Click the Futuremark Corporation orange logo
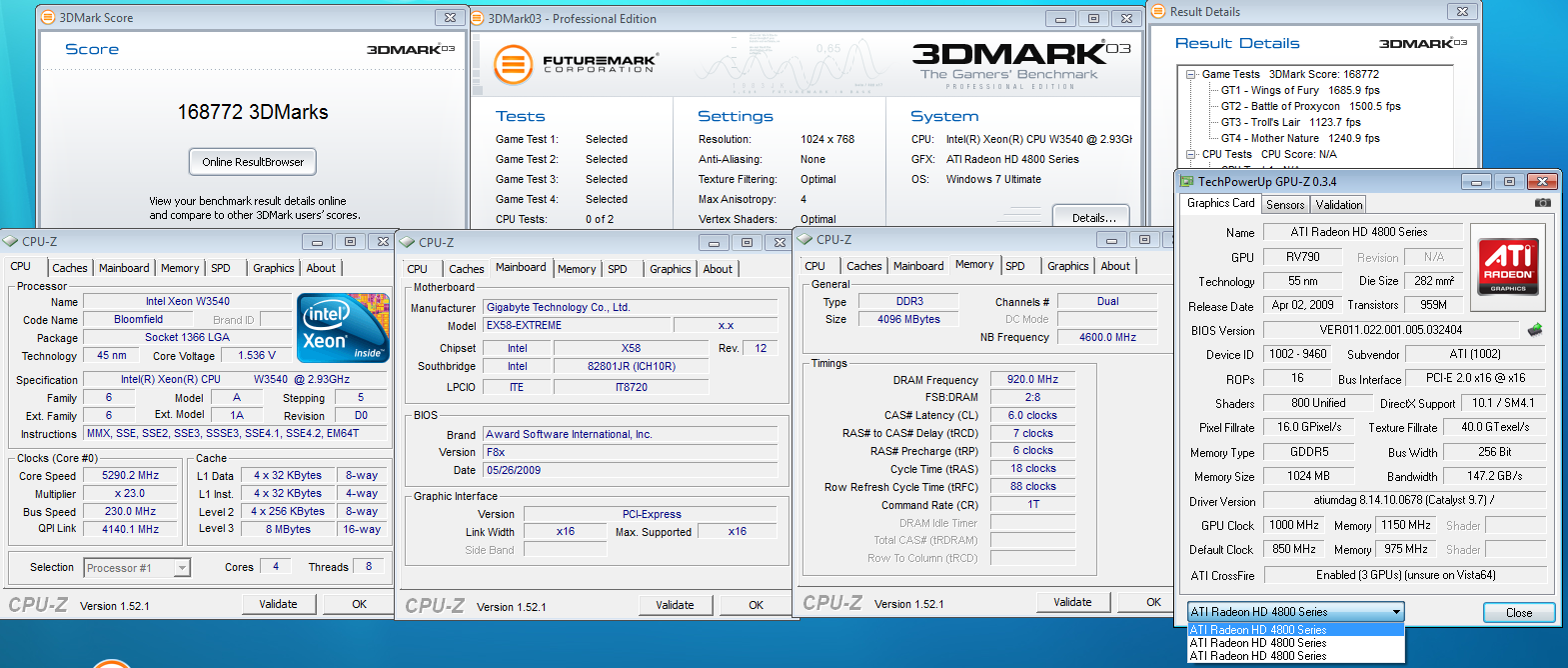 [513, 65]
